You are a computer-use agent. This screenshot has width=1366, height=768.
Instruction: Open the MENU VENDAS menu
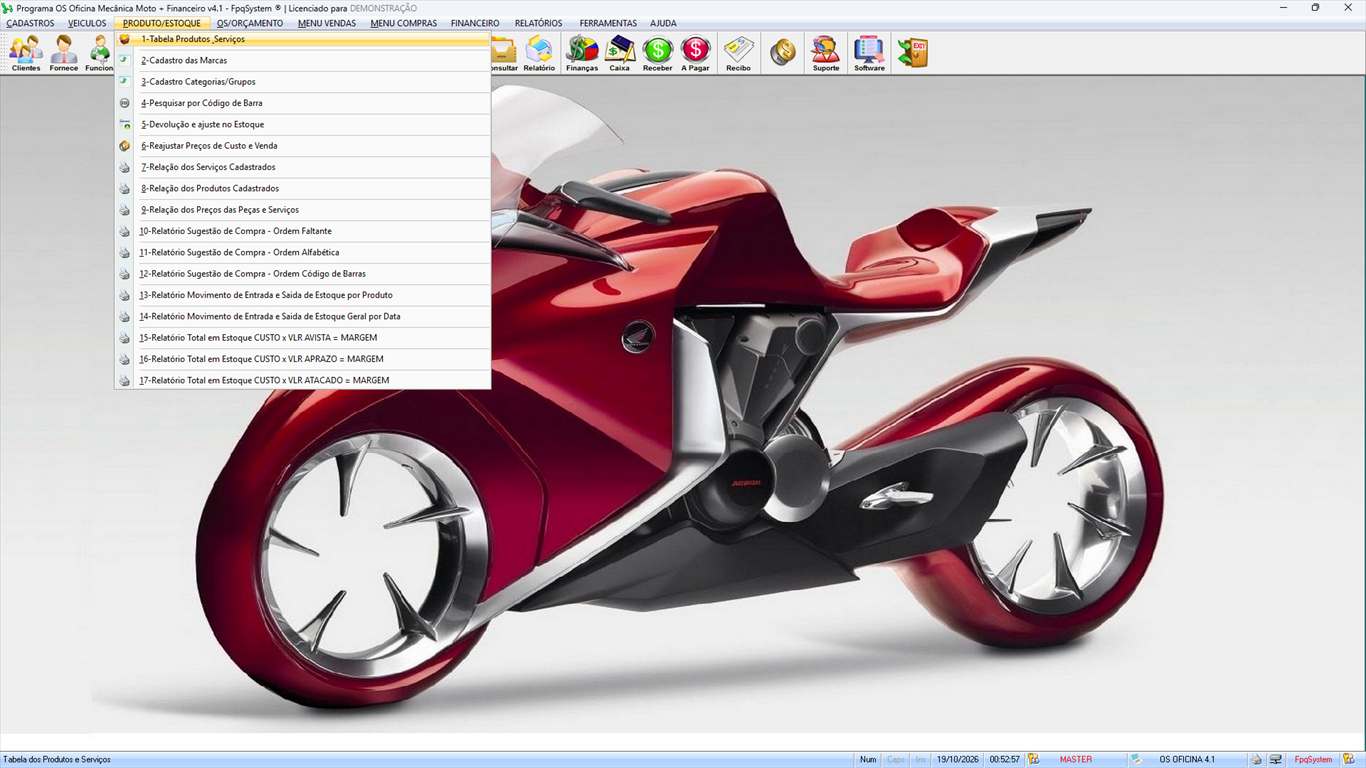pyautogui.click(x=327, y=23)
